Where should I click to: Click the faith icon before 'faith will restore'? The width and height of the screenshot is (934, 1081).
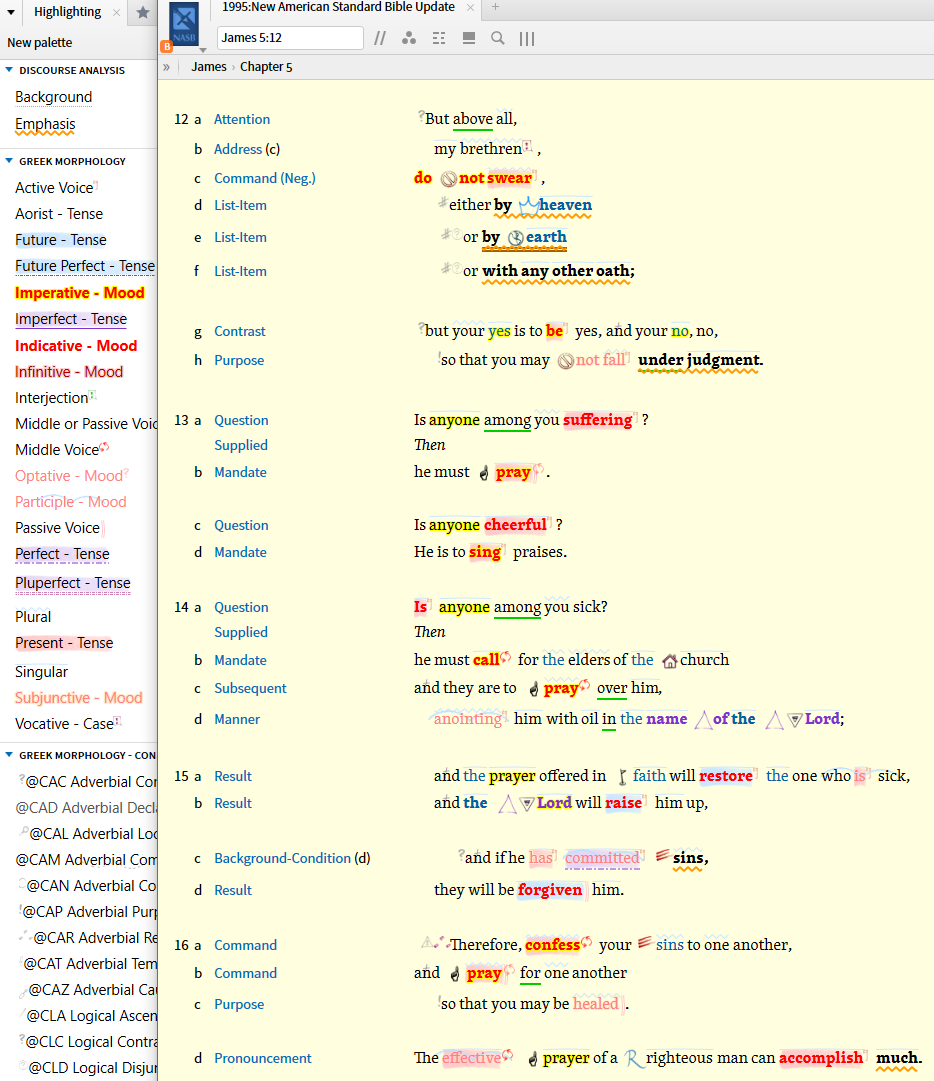(622, 777)
